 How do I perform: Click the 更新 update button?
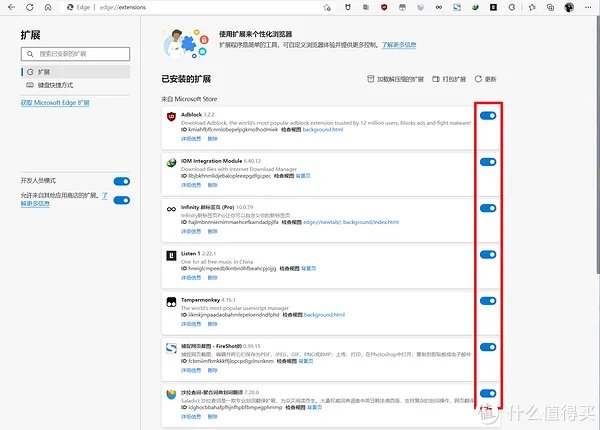pos(486,79)
